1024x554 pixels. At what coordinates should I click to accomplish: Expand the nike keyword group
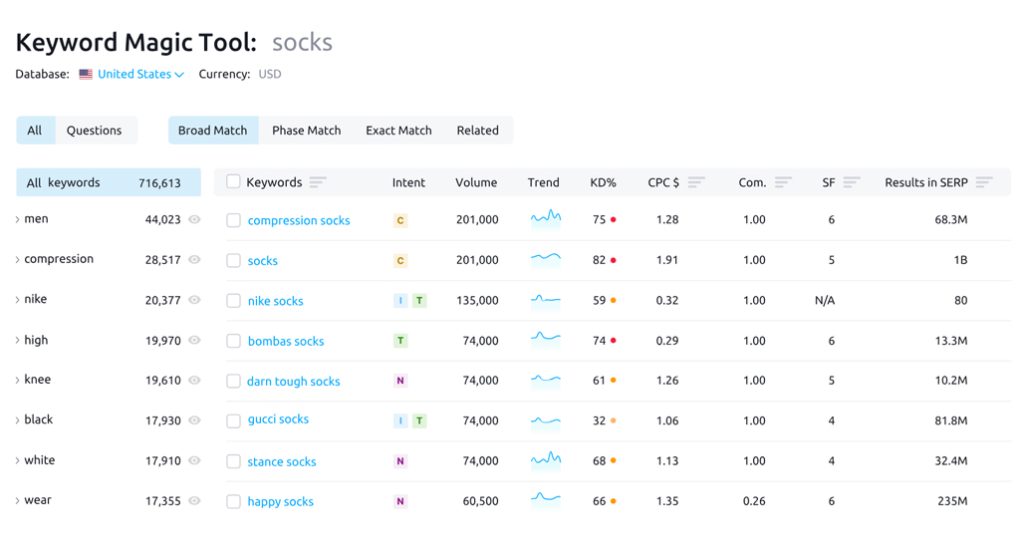click(18, 300)
